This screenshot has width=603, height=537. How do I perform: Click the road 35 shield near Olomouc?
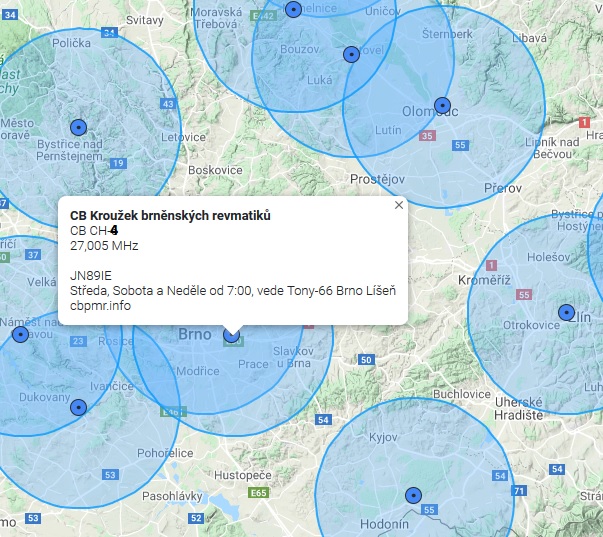click(x=427, y=136)
